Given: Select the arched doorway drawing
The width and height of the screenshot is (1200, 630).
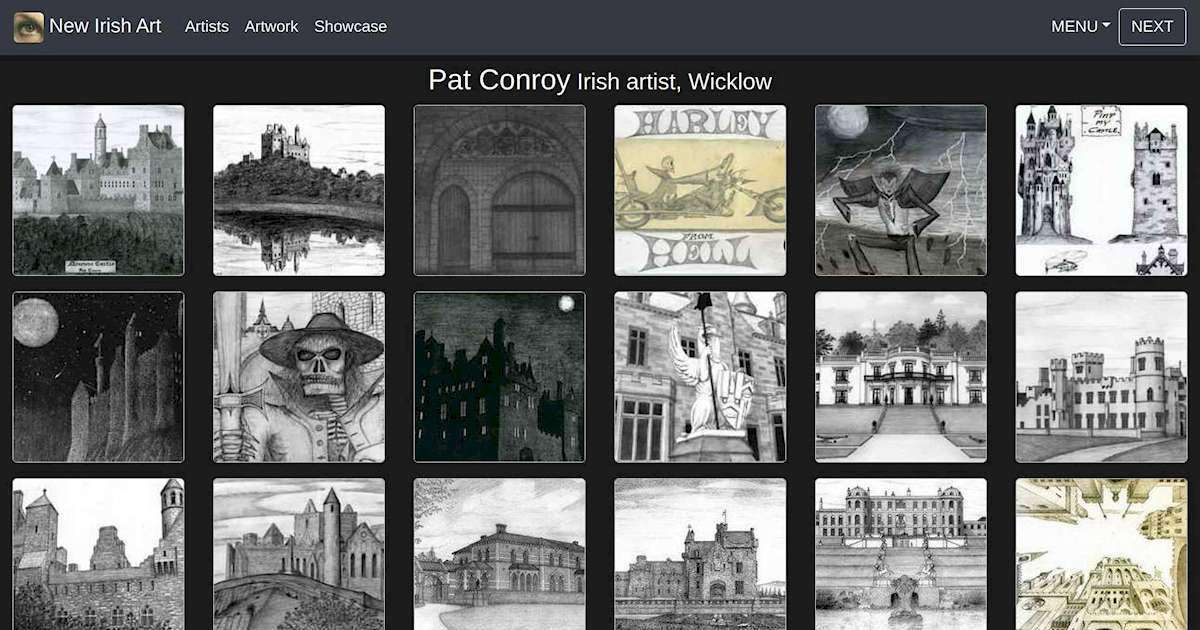Looking at the screenshot, I should pyautogui.click(x=499, y=188).
